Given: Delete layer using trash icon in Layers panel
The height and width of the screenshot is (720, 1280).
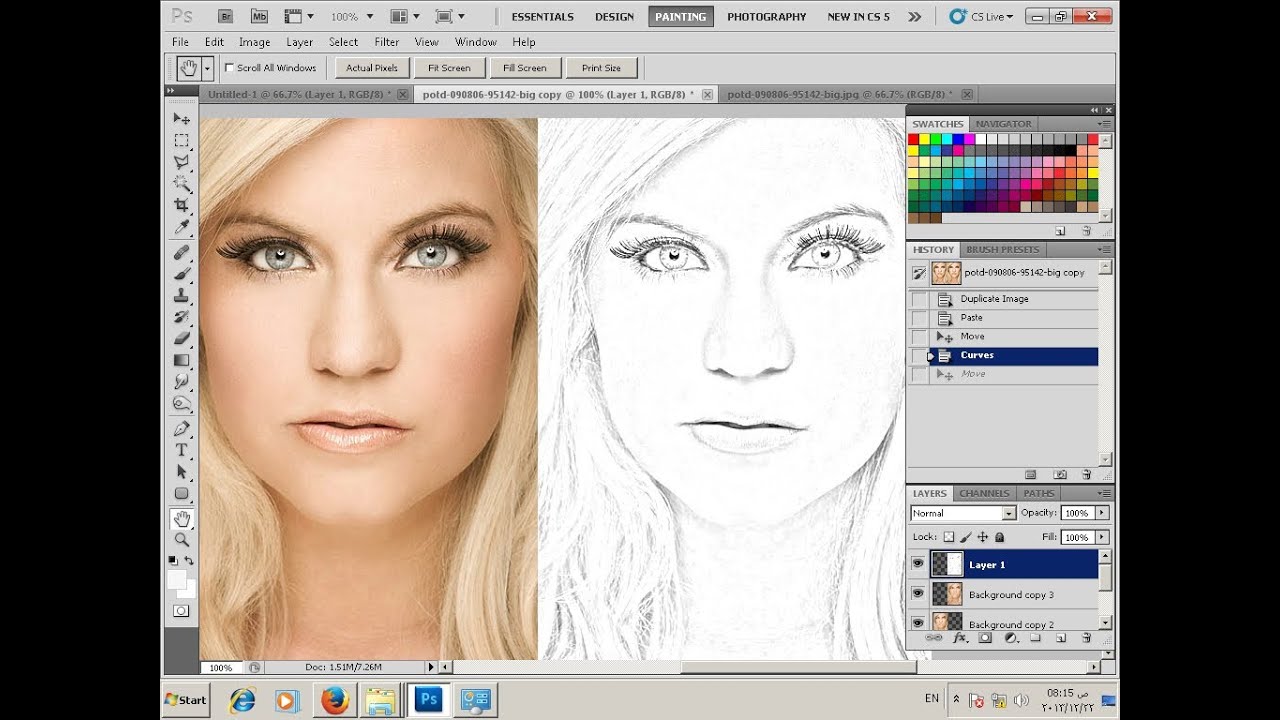Looking at the screenshot, I should [1086, 637].
